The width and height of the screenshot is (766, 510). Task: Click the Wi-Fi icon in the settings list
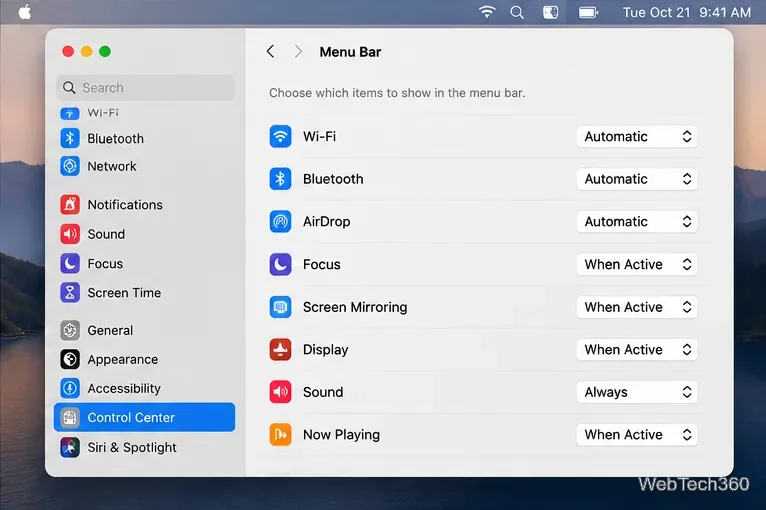(280, 136)
